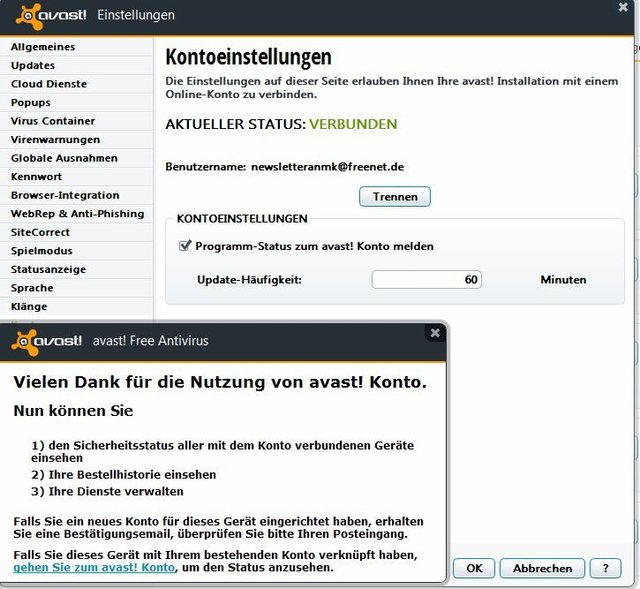Click the Update-Häufigkeit minutes input field
Image resolution: width=640 pixels, height=589 pixels.
tap(427, 280)
